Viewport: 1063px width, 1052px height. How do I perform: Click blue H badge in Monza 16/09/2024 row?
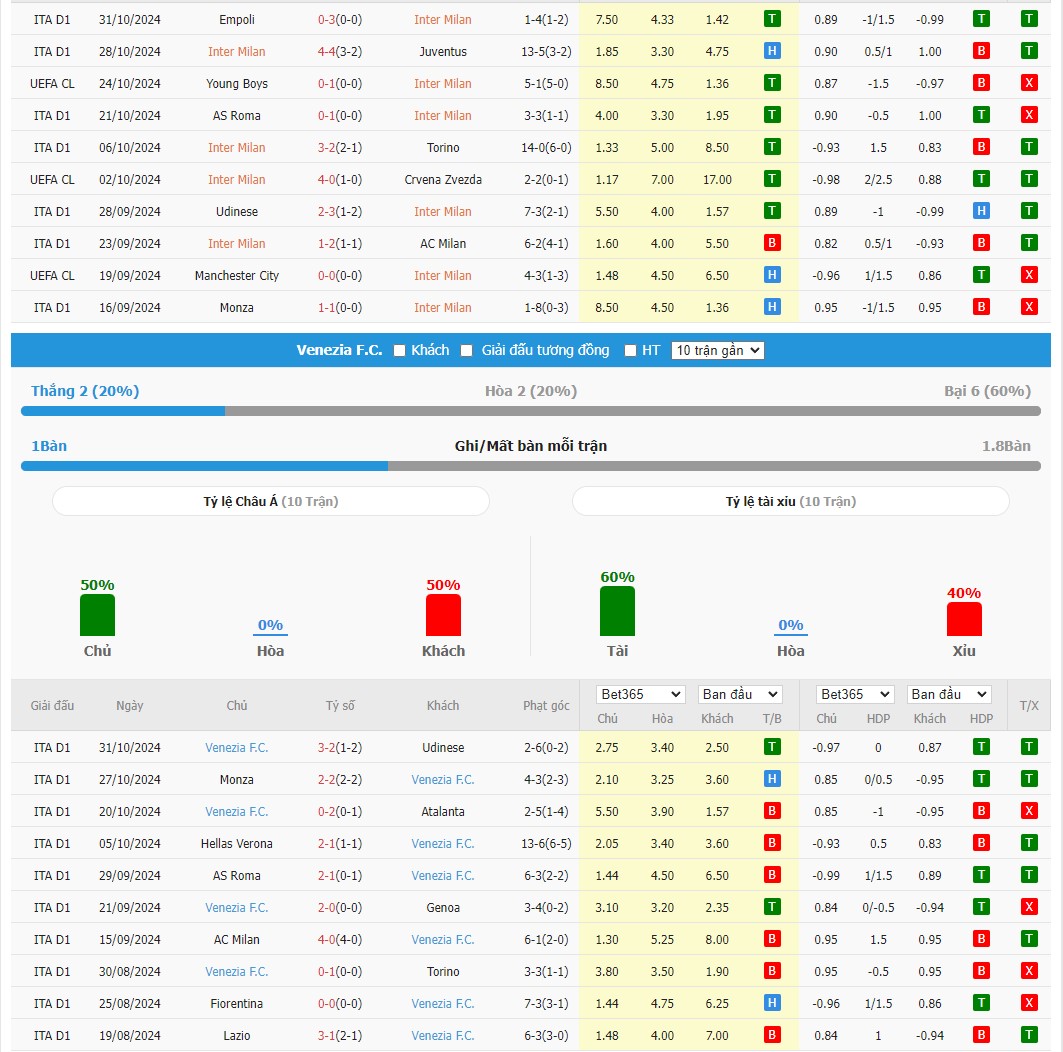(x=771, y=306)
